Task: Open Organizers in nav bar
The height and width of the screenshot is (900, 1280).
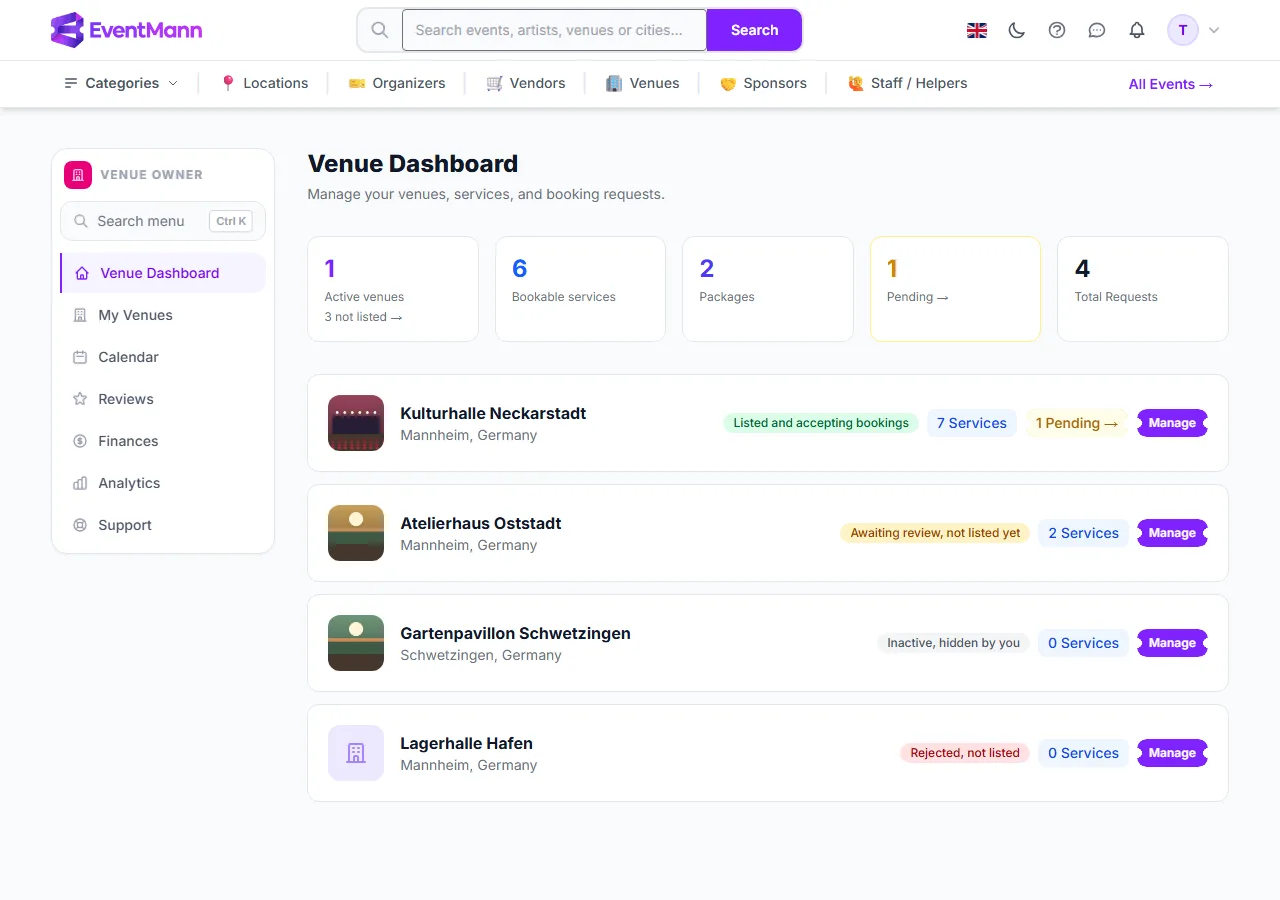Action: (x=397, y=83)
